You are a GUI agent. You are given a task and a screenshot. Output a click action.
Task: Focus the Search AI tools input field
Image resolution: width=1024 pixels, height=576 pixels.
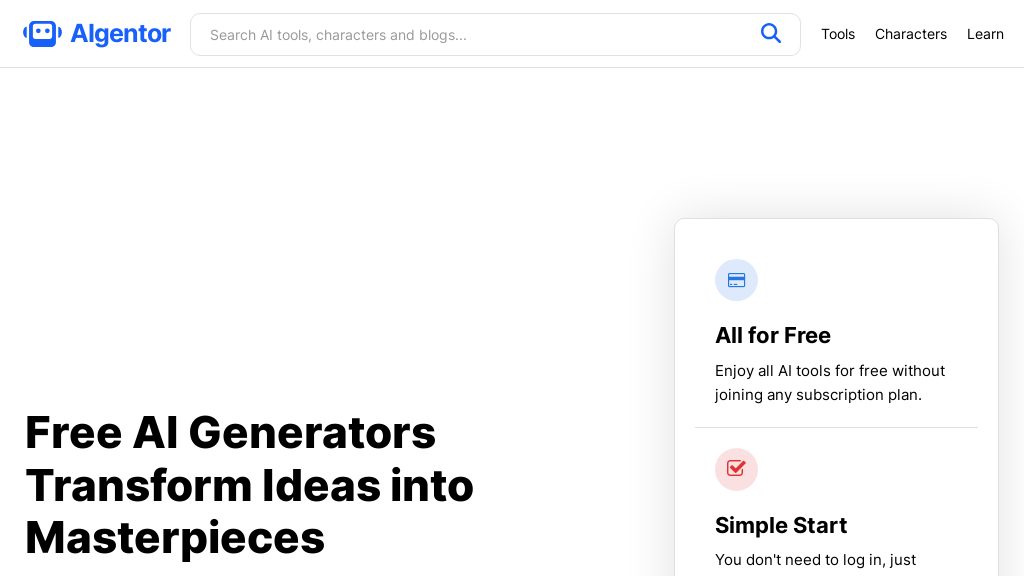[x=470, y=35]
